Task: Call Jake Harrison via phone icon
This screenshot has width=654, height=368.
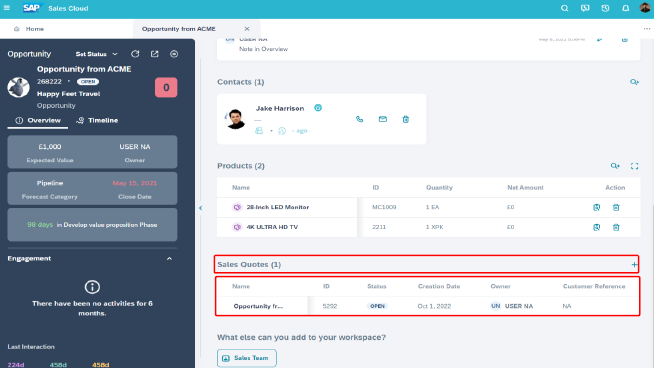Action: coord(360,119)
